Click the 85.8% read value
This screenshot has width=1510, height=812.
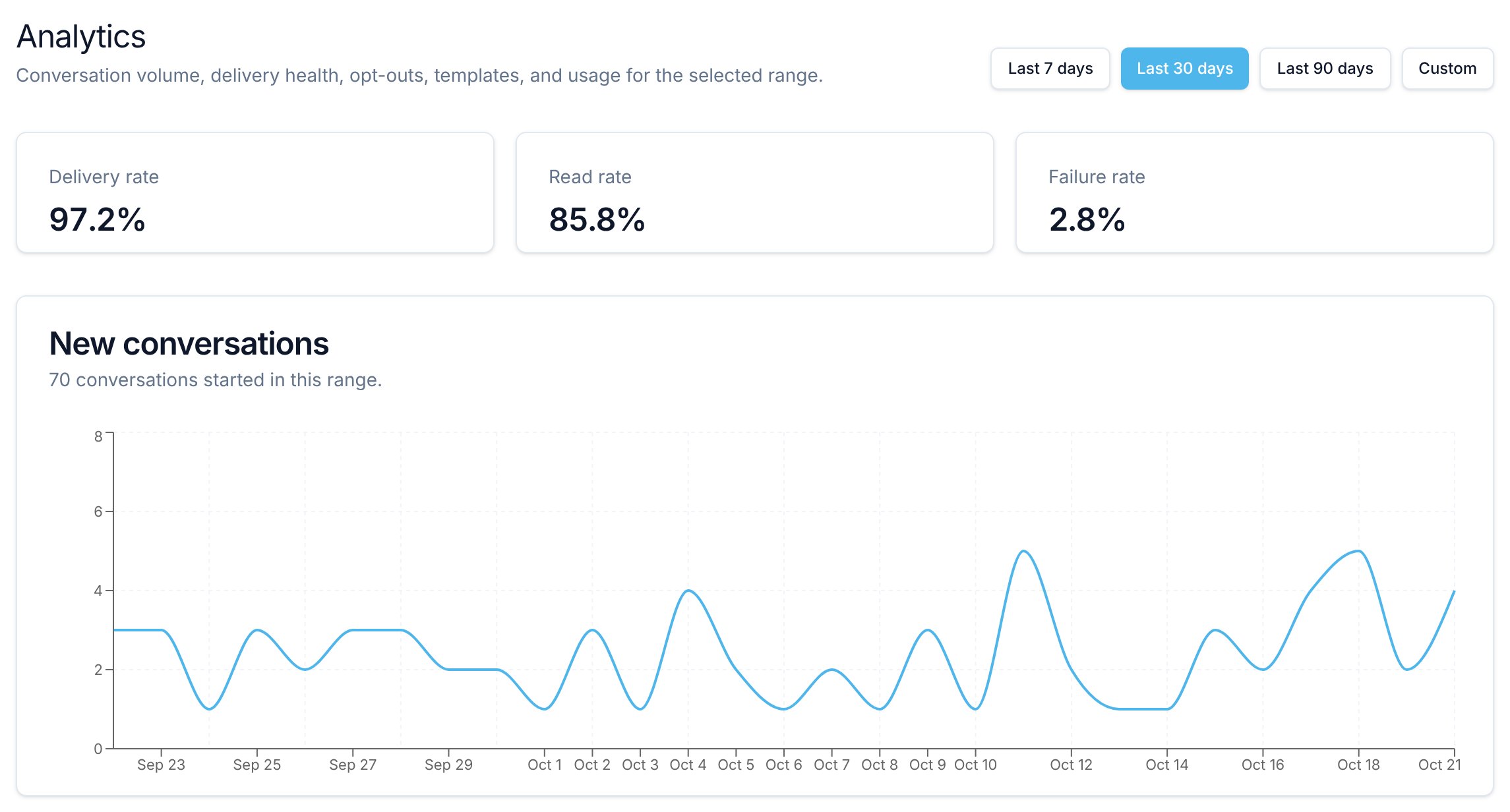(597, 219)
